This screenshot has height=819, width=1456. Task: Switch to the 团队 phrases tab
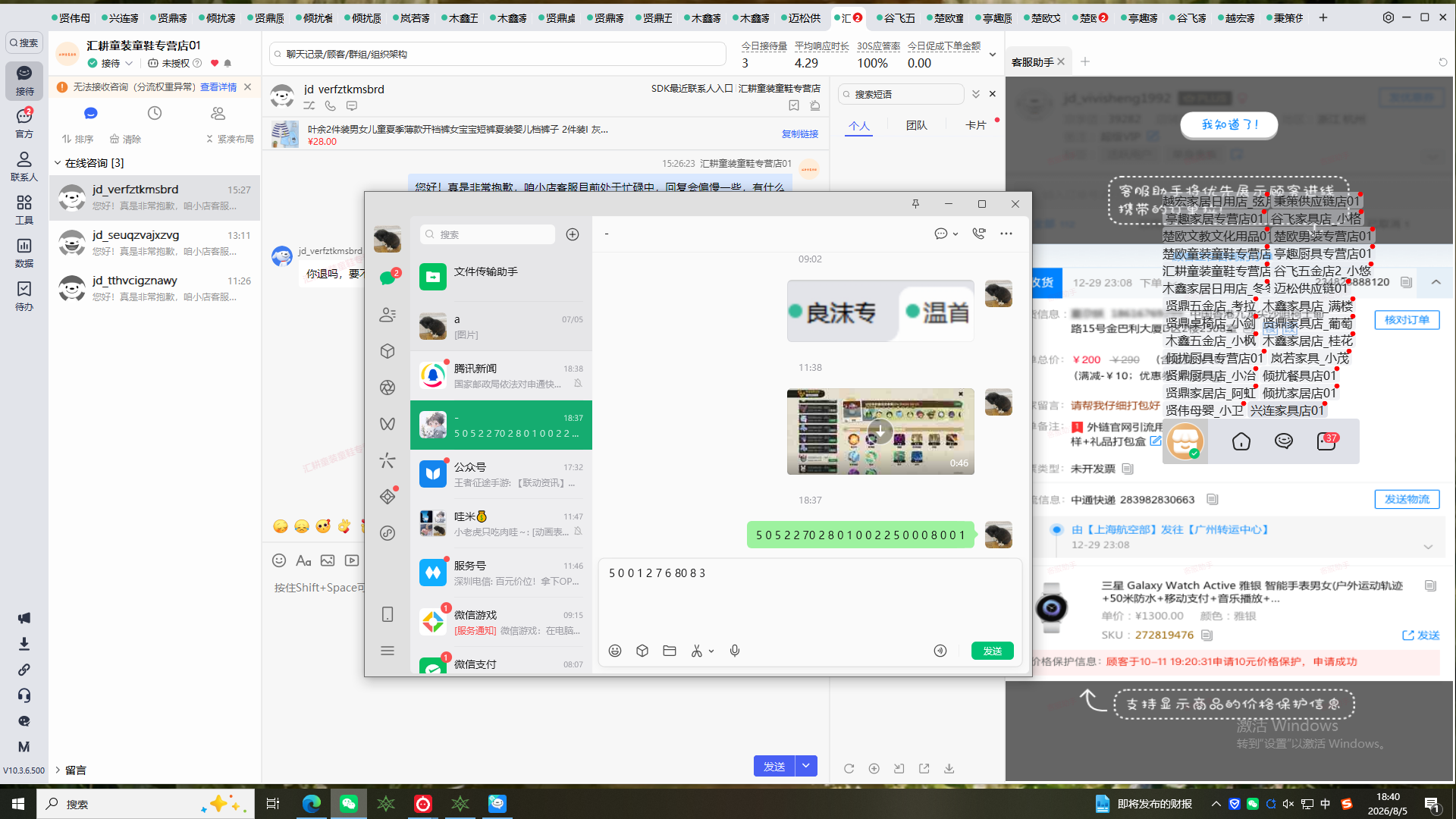917,125
